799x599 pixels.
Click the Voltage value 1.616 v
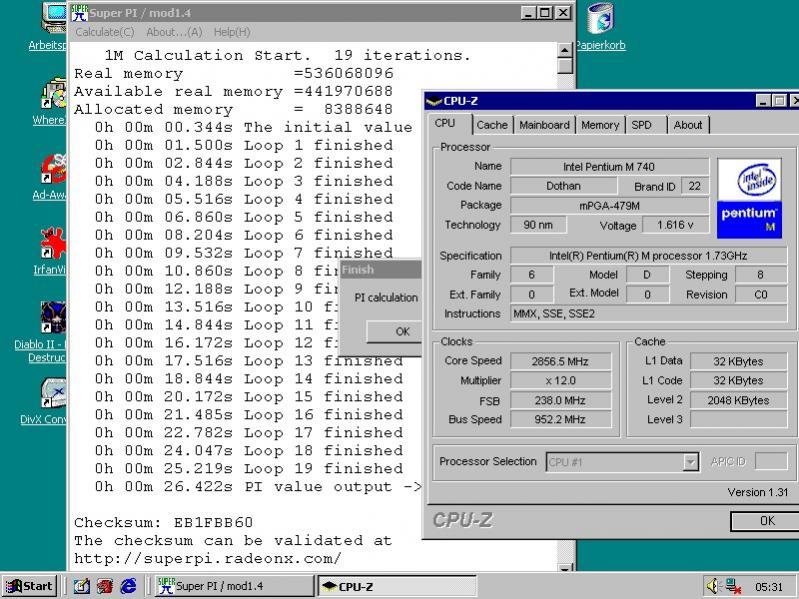pyautogui.click(x=675, y=225)
